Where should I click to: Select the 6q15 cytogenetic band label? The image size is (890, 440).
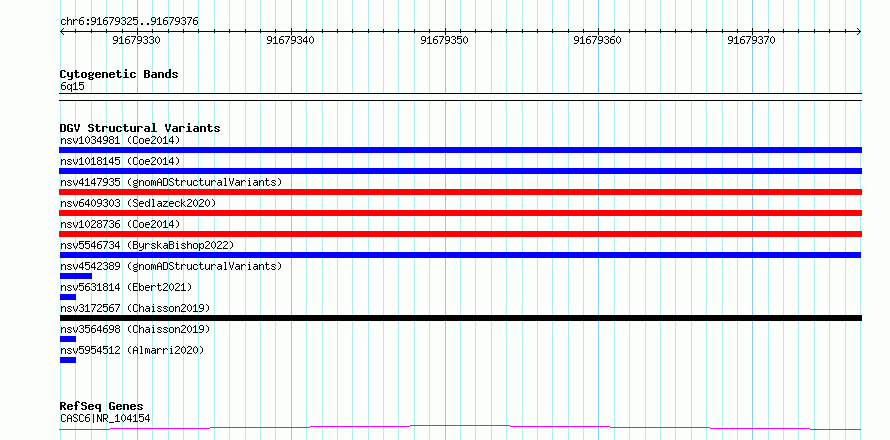72,87
